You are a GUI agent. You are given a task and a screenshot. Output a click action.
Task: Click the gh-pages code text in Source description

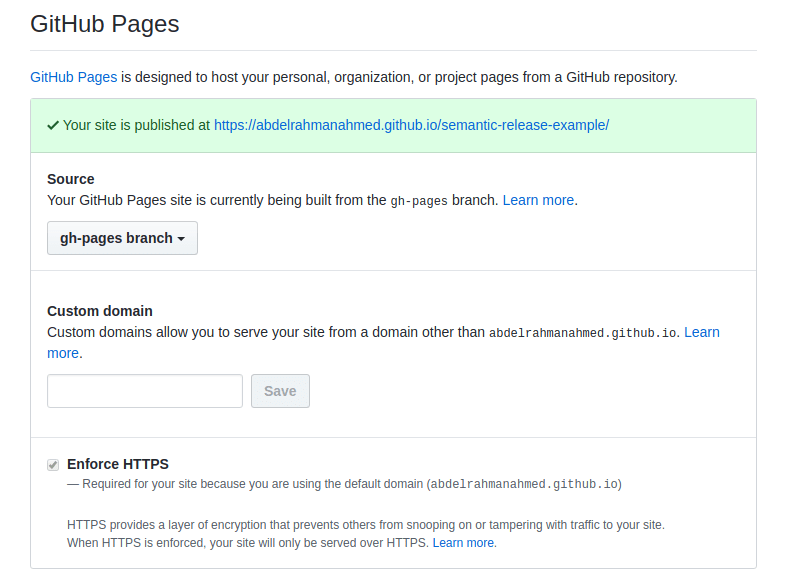tap(419, 201)
